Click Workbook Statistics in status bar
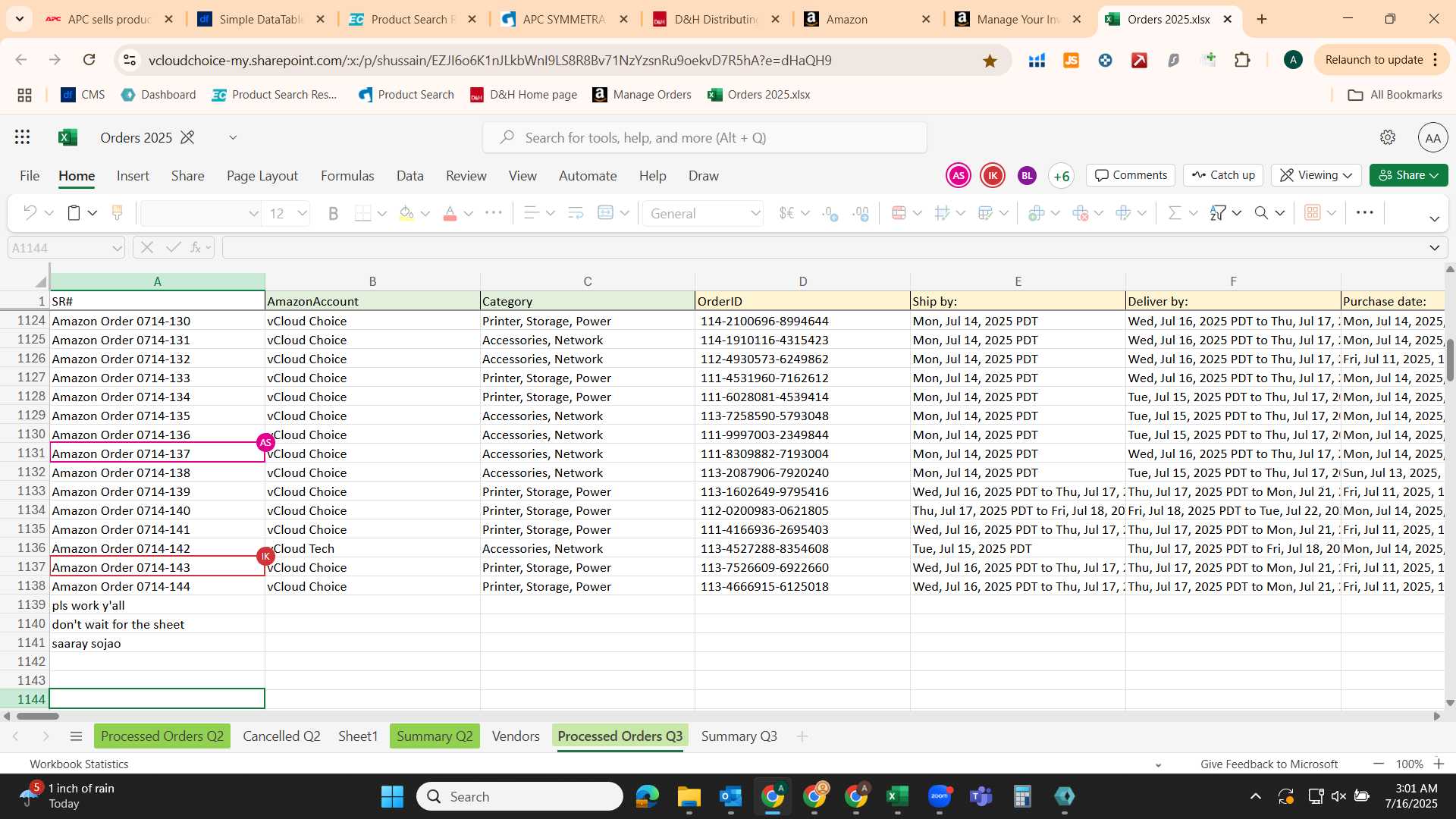Image resolution: width=1456 pixels, height=819 pixels. pos(79,764)
